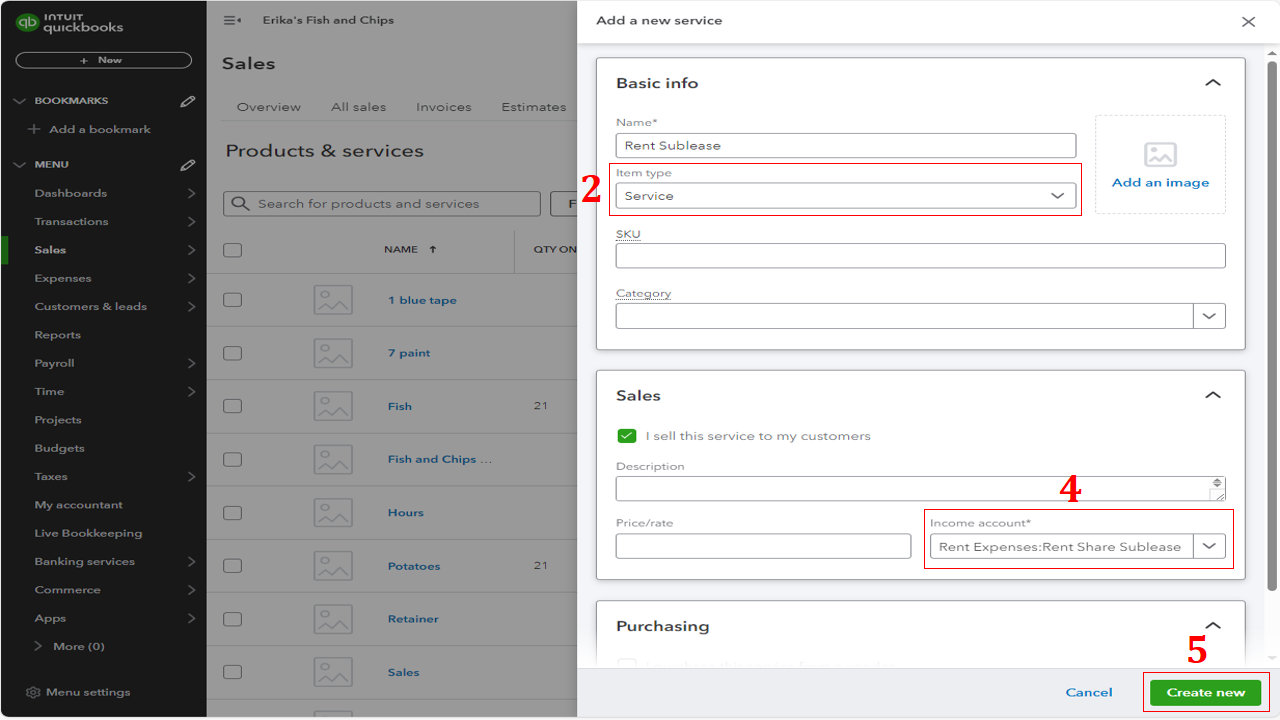Select the checkbox for Hours row

click(232, 513)
